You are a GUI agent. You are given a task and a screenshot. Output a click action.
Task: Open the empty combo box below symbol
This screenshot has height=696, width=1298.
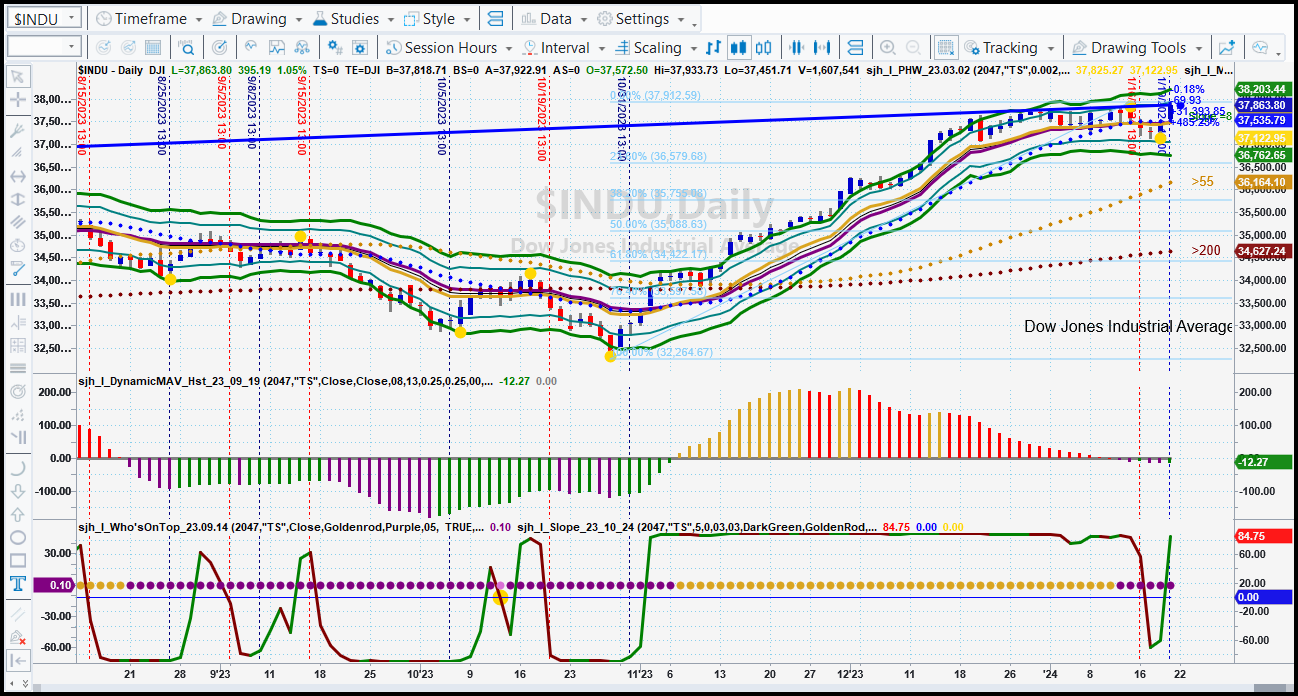[44, 47]
